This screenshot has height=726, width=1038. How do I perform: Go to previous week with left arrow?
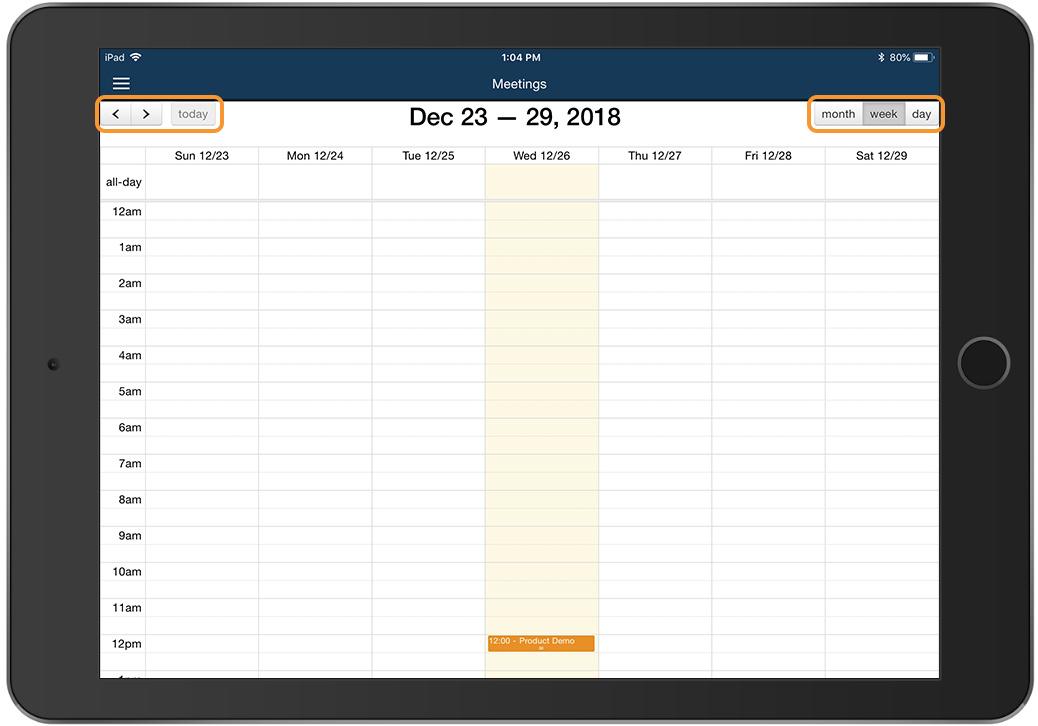[116, 114]
